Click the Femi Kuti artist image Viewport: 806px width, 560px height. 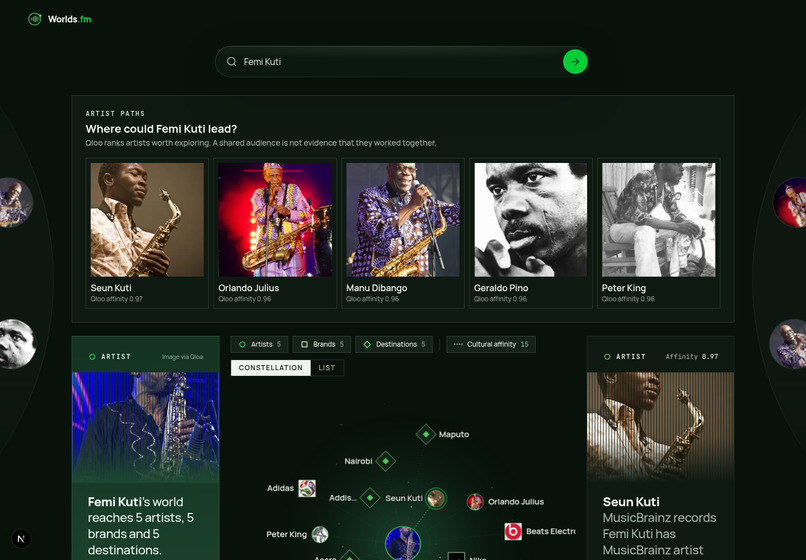pyautogui.click(x=145, y=427)
